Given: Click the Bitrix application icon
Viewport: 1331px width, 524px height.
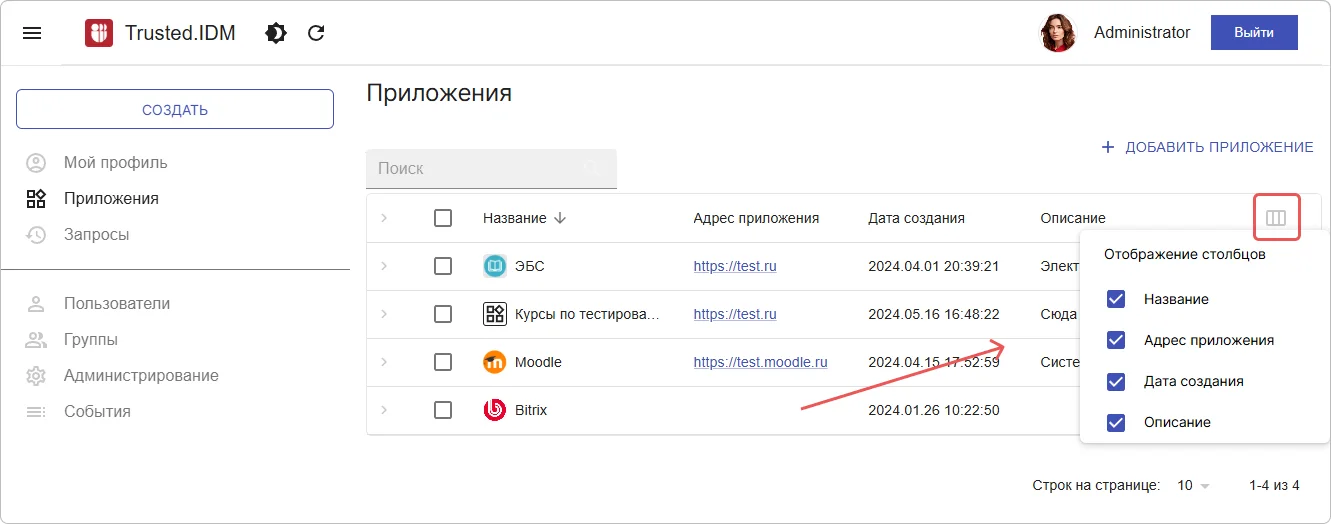Looking at the screenshot, I should [495, 410].
